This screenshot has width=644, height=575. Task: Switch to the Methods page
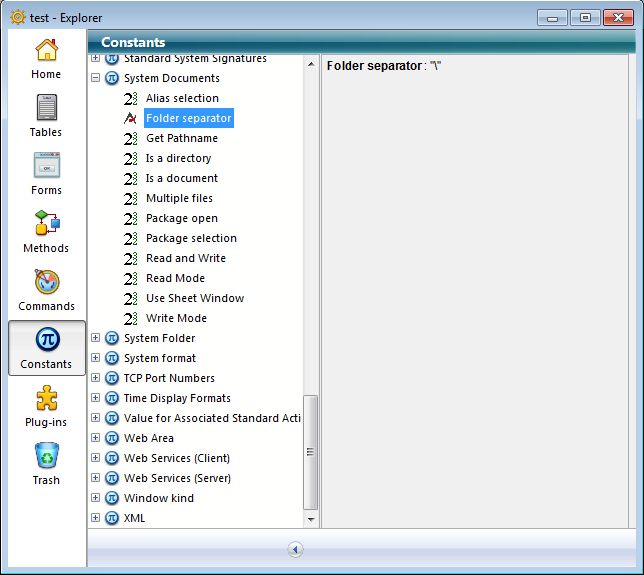tap(46, 231)
